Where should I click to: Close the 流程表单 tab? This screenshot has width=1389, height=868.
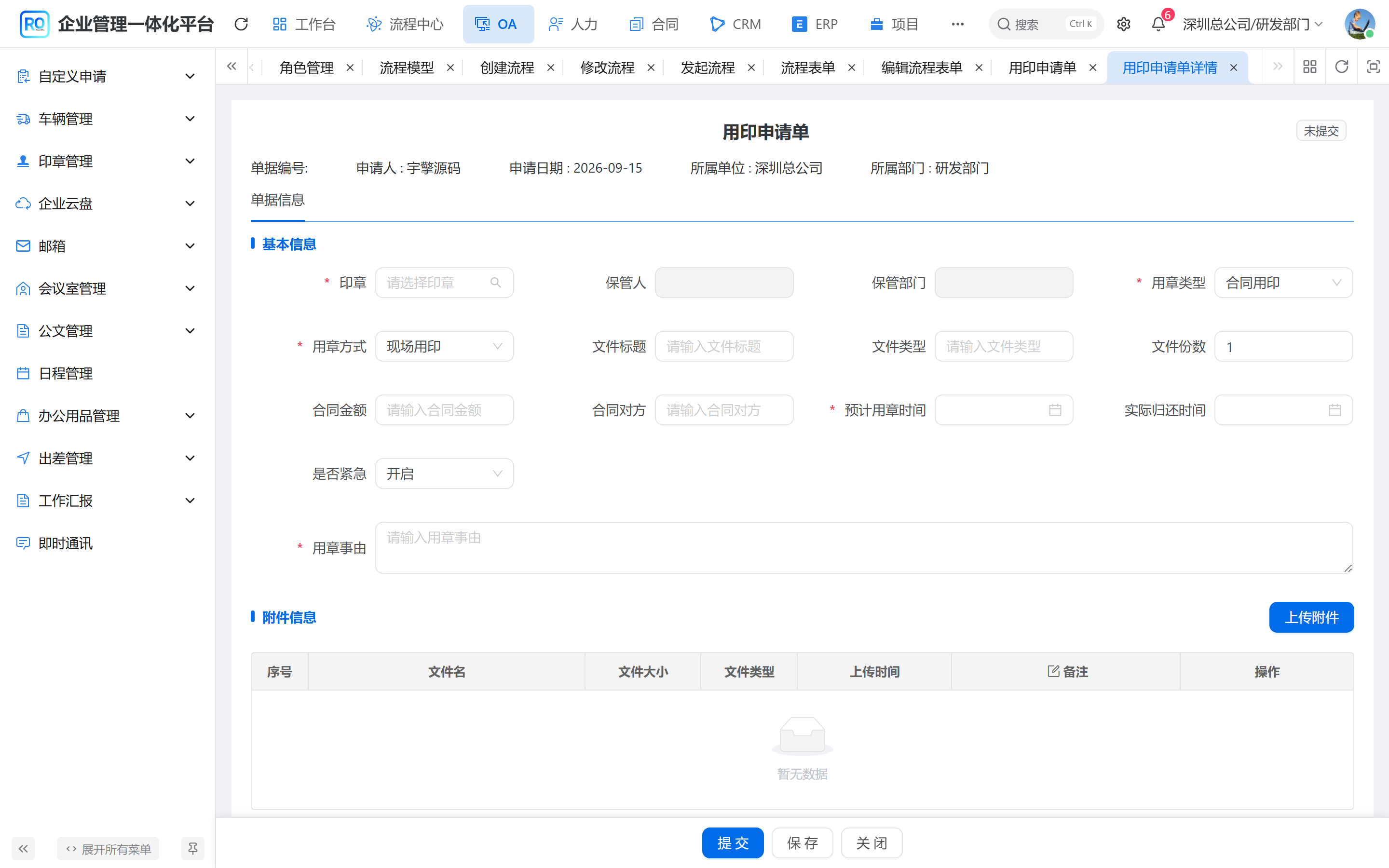(852, 68)
